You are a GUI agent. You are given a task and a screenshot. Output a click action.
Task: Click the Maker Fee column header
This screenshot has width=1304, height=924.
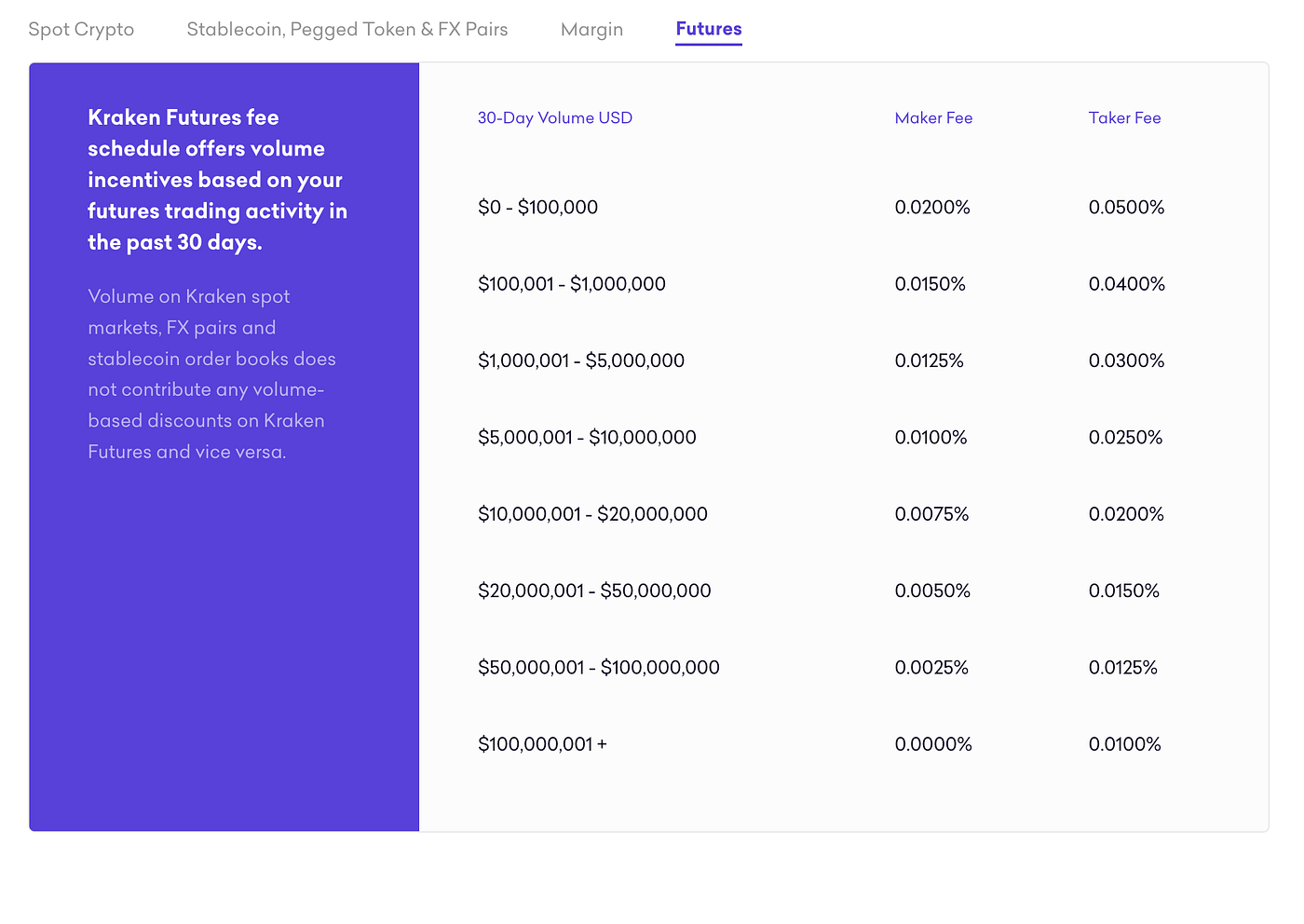pos(933,117)
